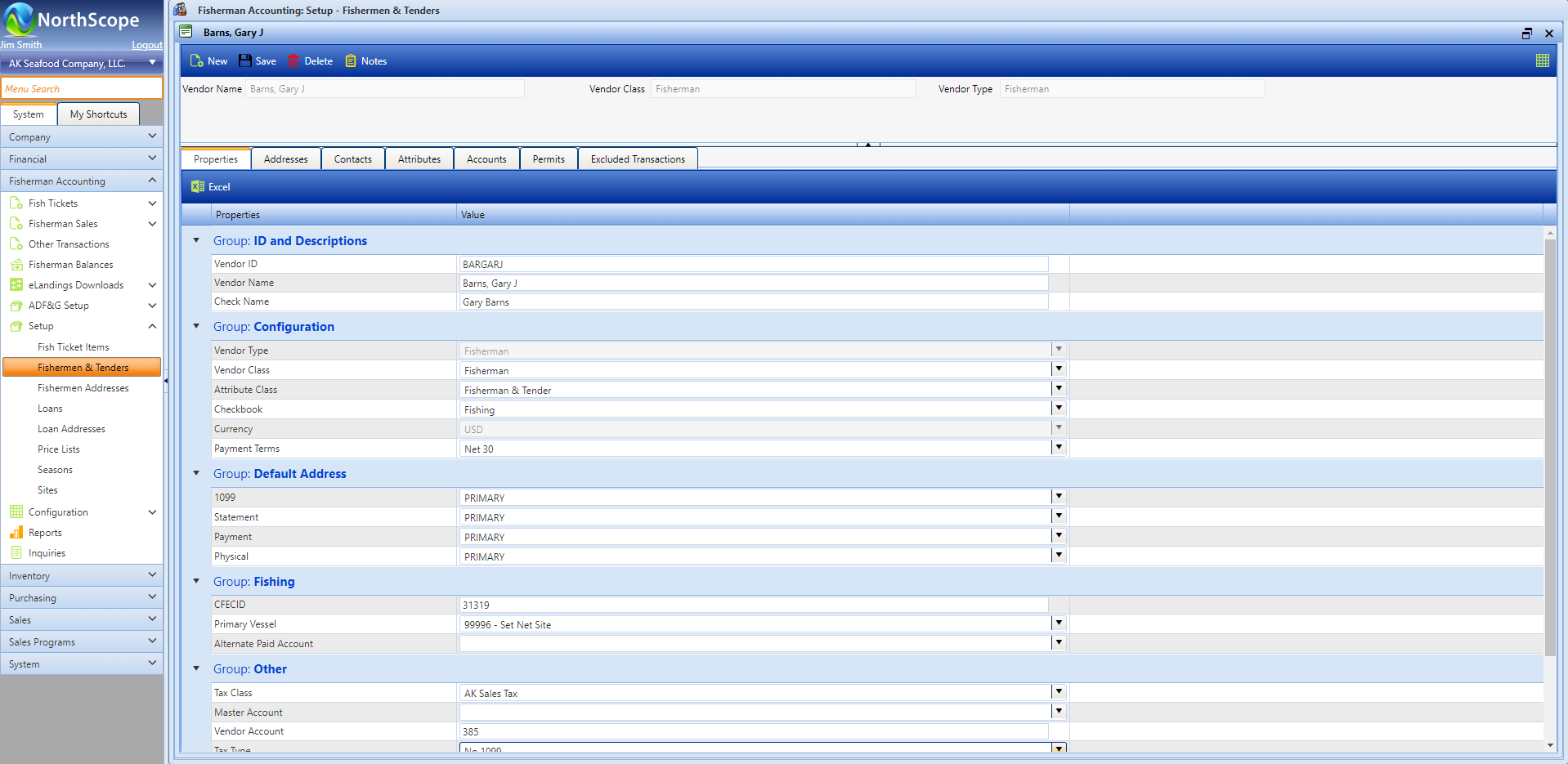Viewport: 1568px width, 764px height.
Task: Open the Payment Terms dropdown
Action: [x=1058, y=448]
